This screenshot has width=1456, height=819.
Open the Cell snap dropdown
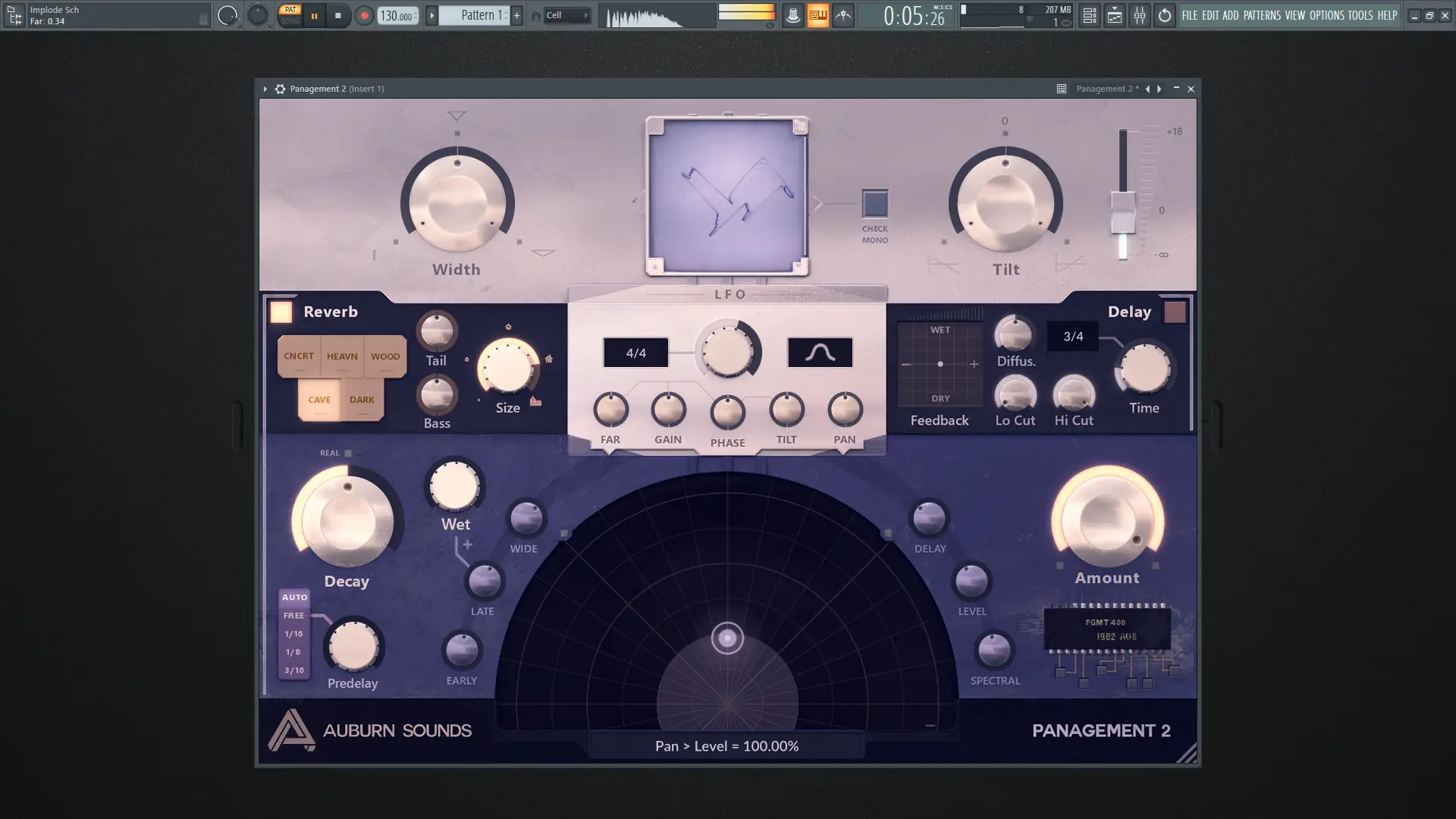566,15
